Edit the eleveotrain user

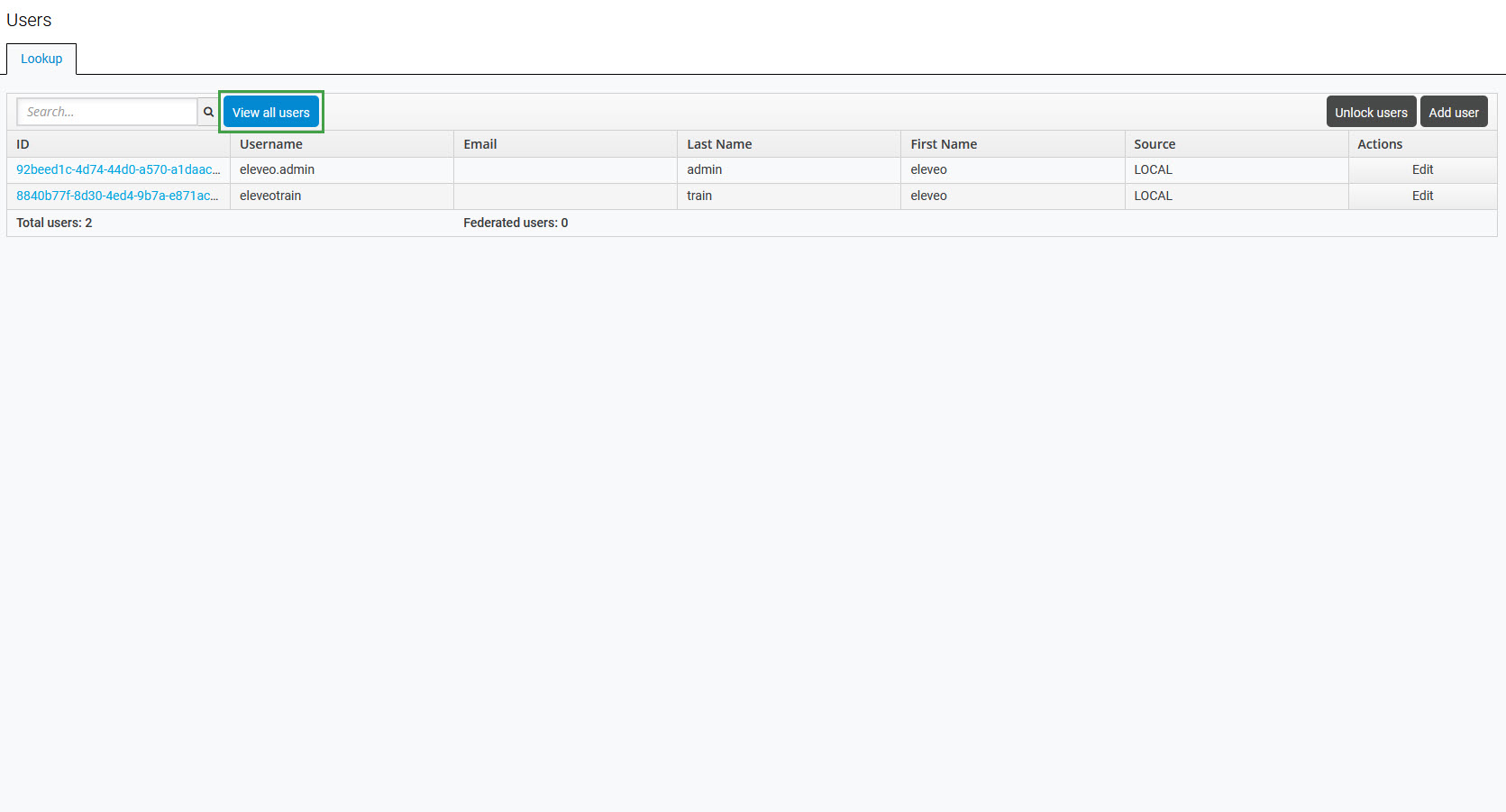1421,196
